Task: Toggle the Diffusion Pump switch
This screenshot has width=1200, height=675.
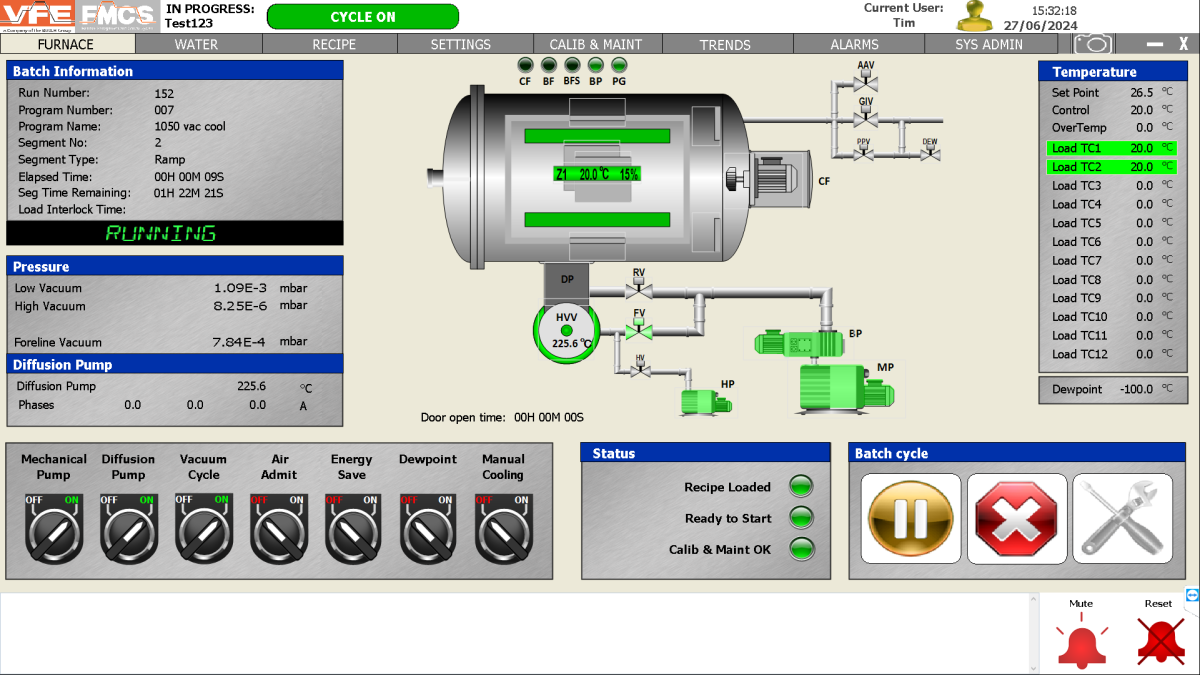Action: coord(128,527)
